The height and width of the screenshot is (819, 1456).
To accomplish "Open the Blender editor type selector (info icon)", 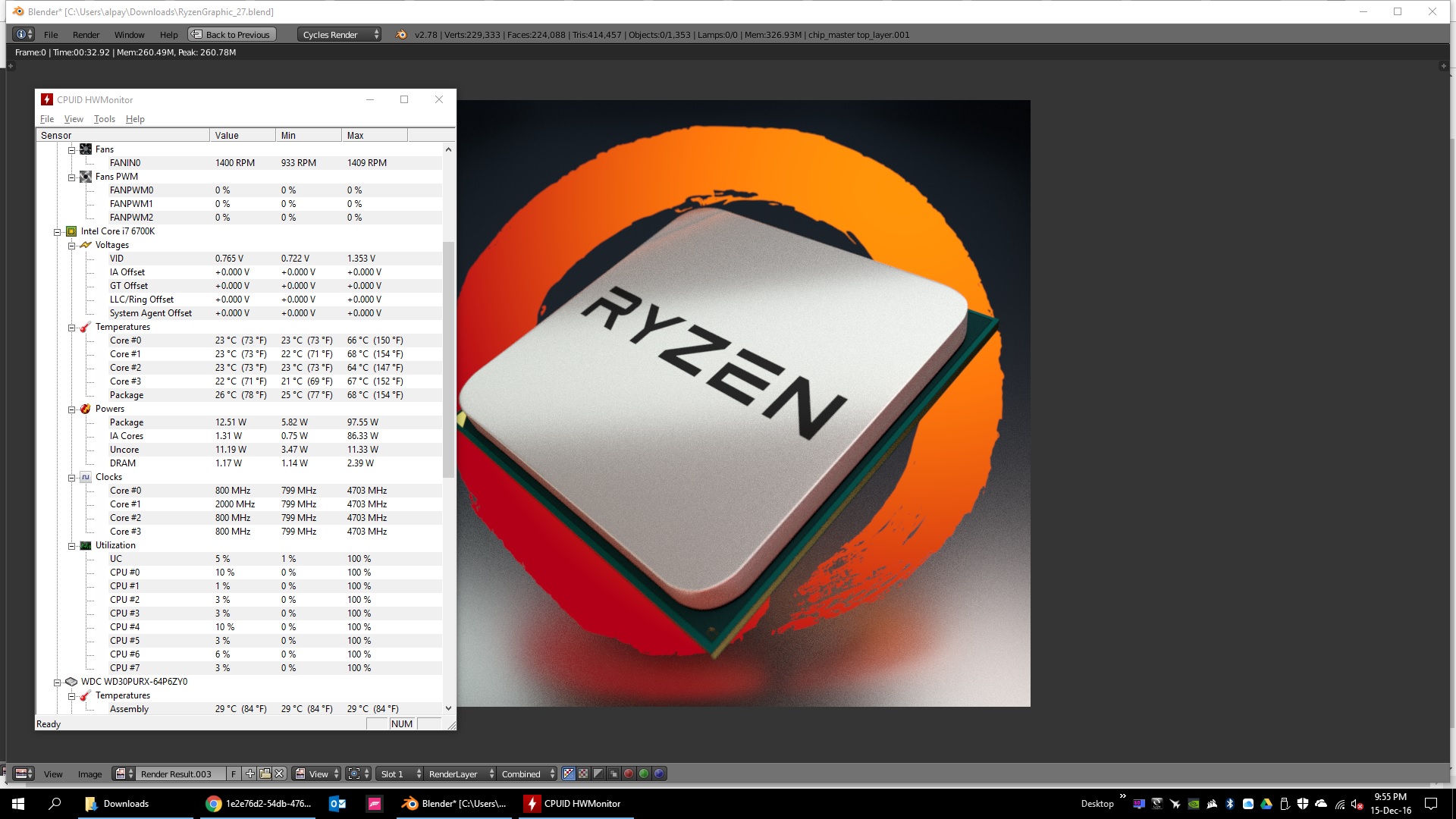I will [24, 34].
